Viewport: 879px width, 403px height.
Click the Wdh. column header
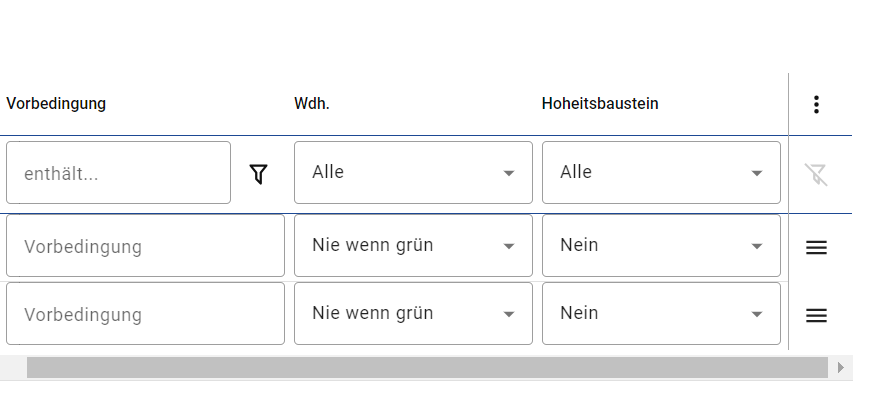(x=312, y=104)
